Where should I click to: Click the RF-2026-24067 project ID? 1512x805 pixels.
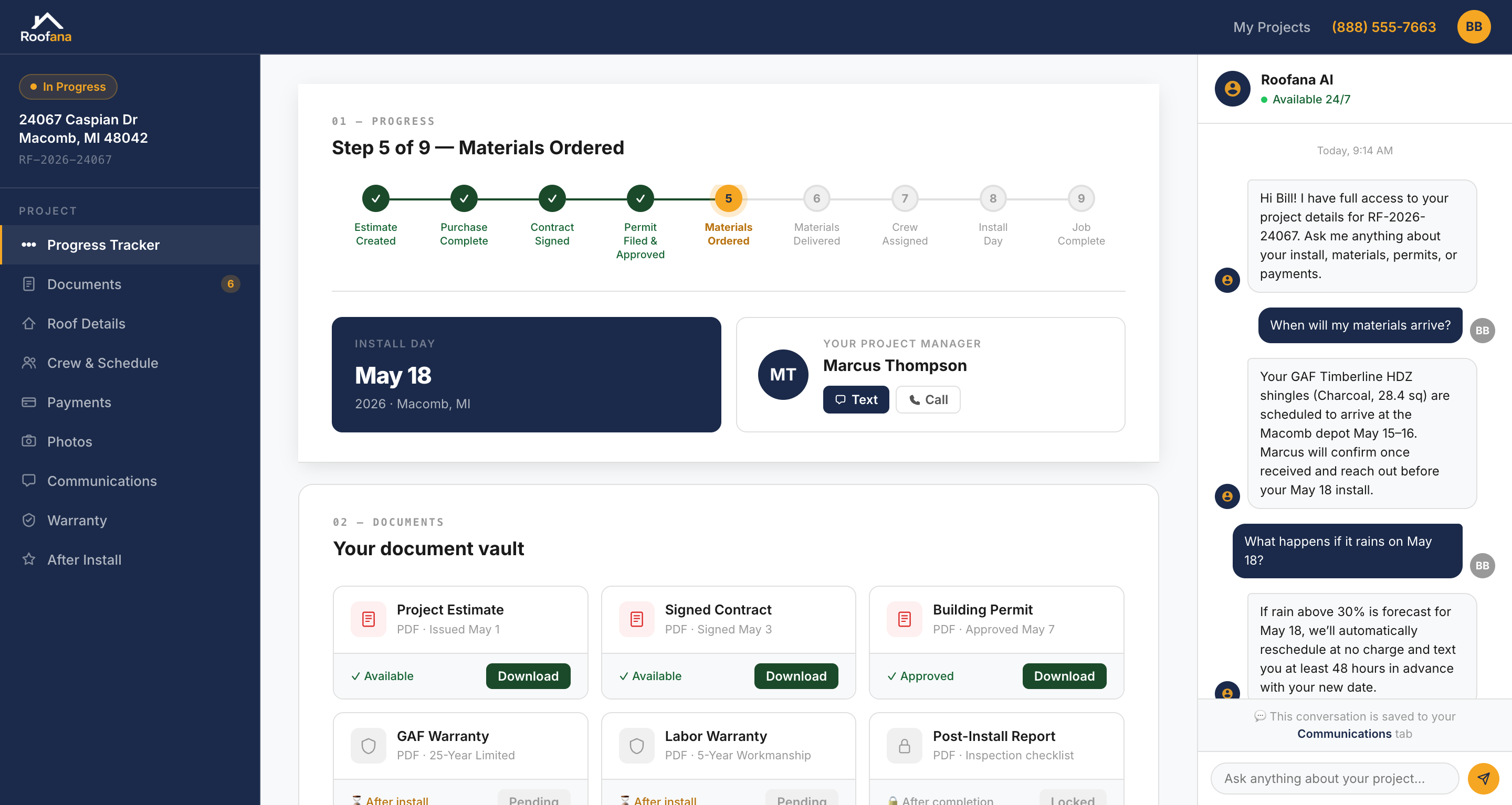tap(65, 160)
